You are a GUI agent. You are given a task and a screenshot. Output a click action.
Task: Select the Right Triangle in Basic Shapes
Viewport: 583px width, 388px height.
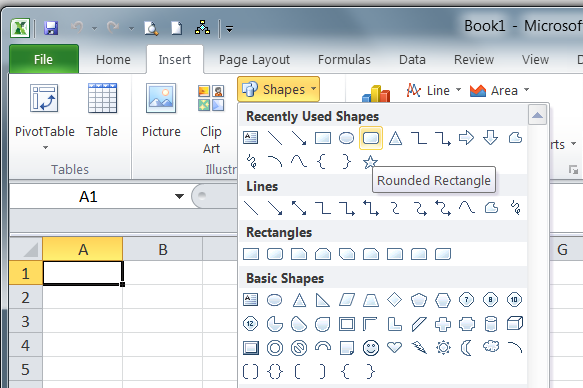point(322,300)
